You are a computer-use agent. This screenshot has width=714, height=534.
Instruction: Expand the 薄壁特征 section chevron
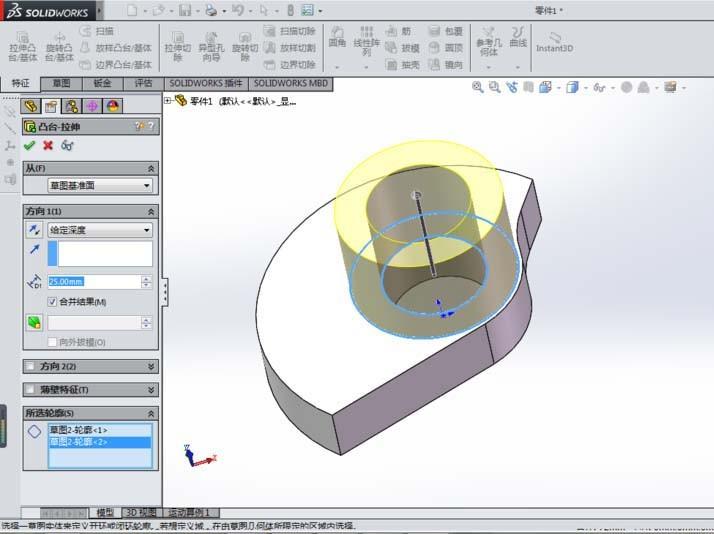pyautogui.click(x=151, y=389)
